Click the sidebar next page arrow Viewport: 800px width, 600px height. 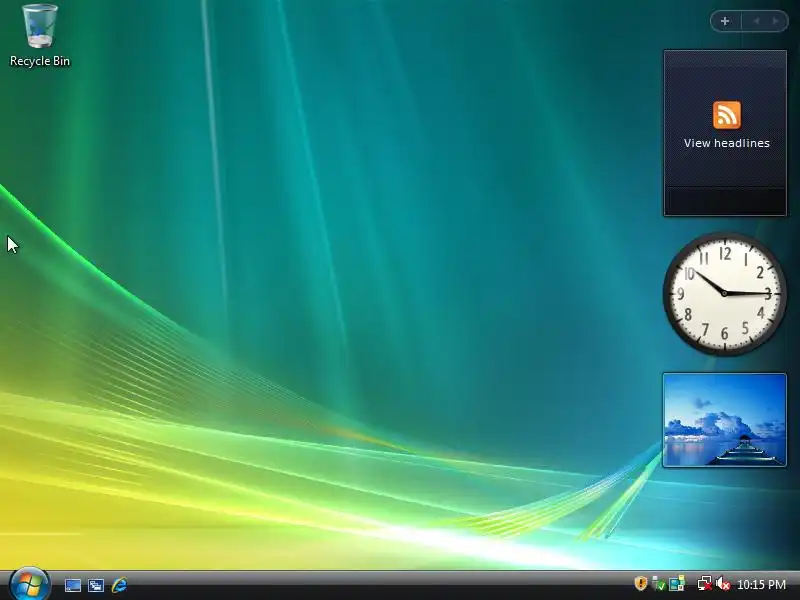click(776, 21)
